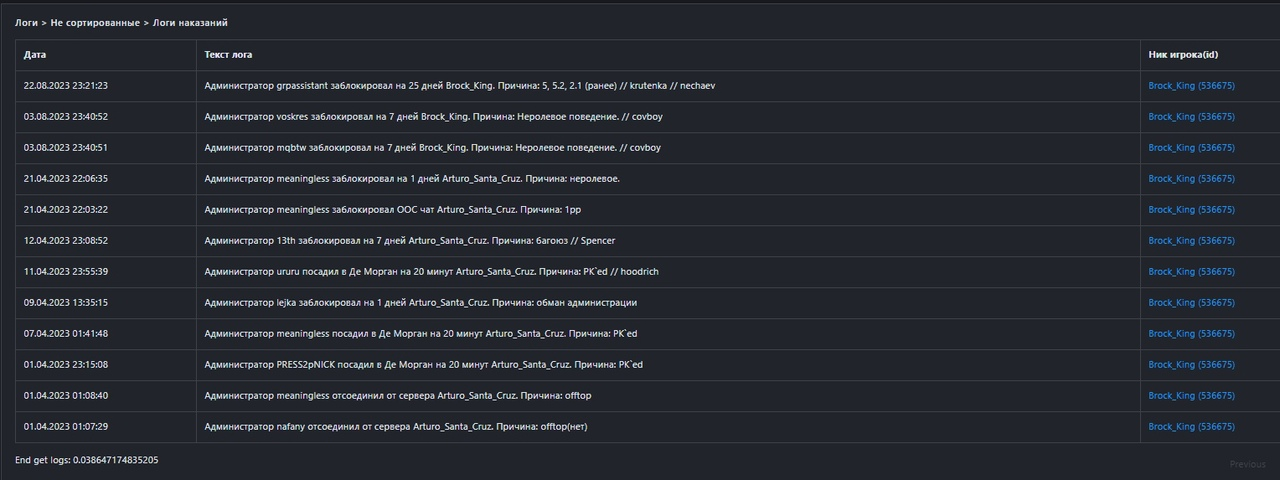Click the "Текст лога" column header
The width and height of the screenshot is (1280, 480).
coord(228,55)
